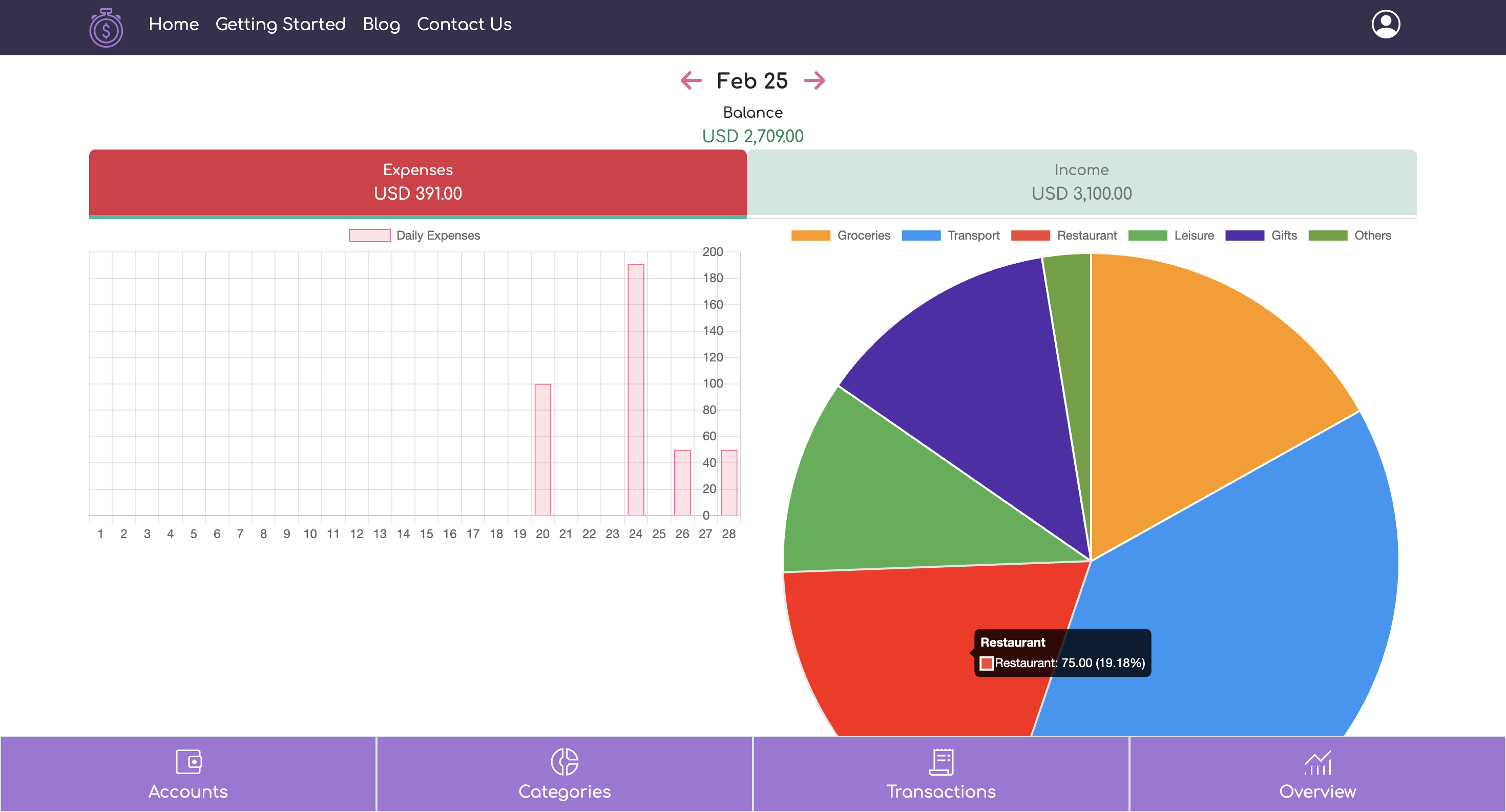This screenshot has width=1506, height=812.
Task: Open Getting Started page
Action: 281,24
